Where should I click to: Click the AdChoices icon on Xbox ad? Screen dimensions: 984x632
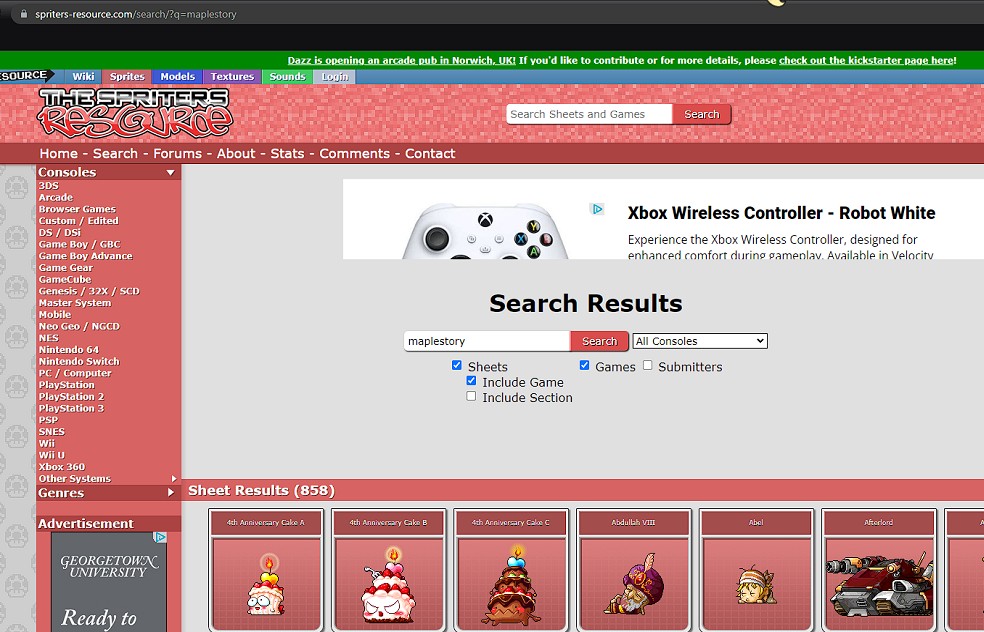pyautogui.click(x=597, y=209)
